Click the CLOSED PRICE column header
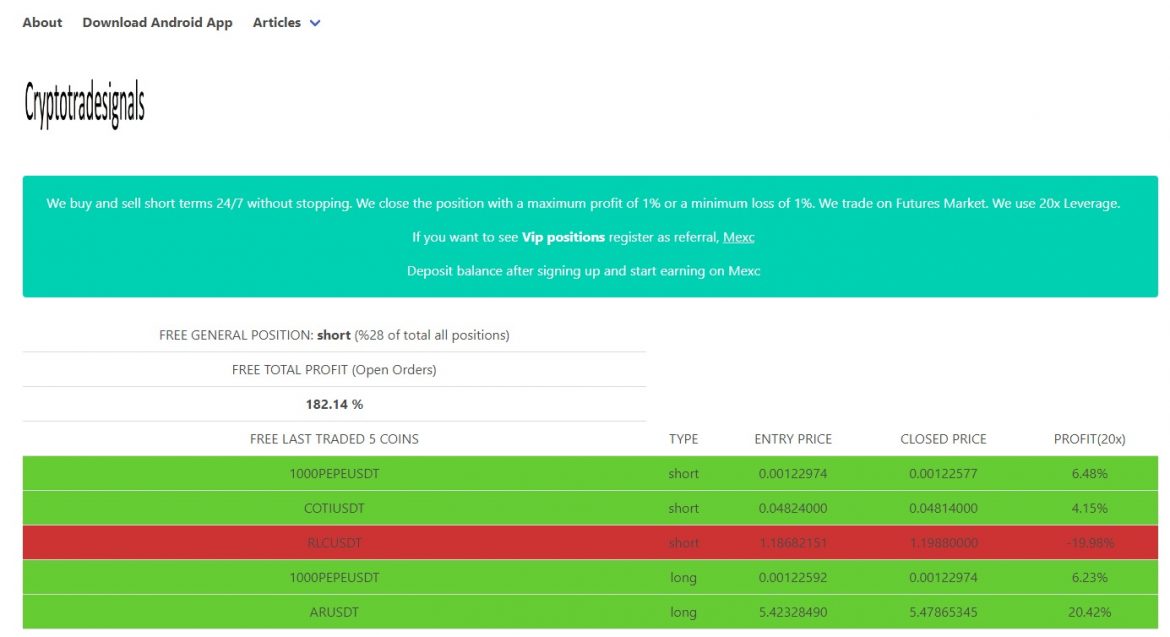 (943, 439)
